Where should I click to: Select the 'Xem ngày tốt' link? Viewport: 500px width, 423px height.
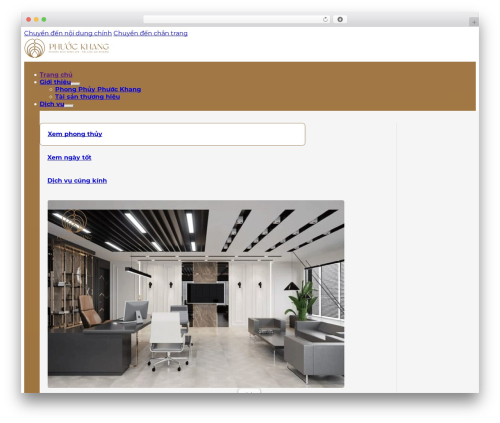click(x=69, y=157)
